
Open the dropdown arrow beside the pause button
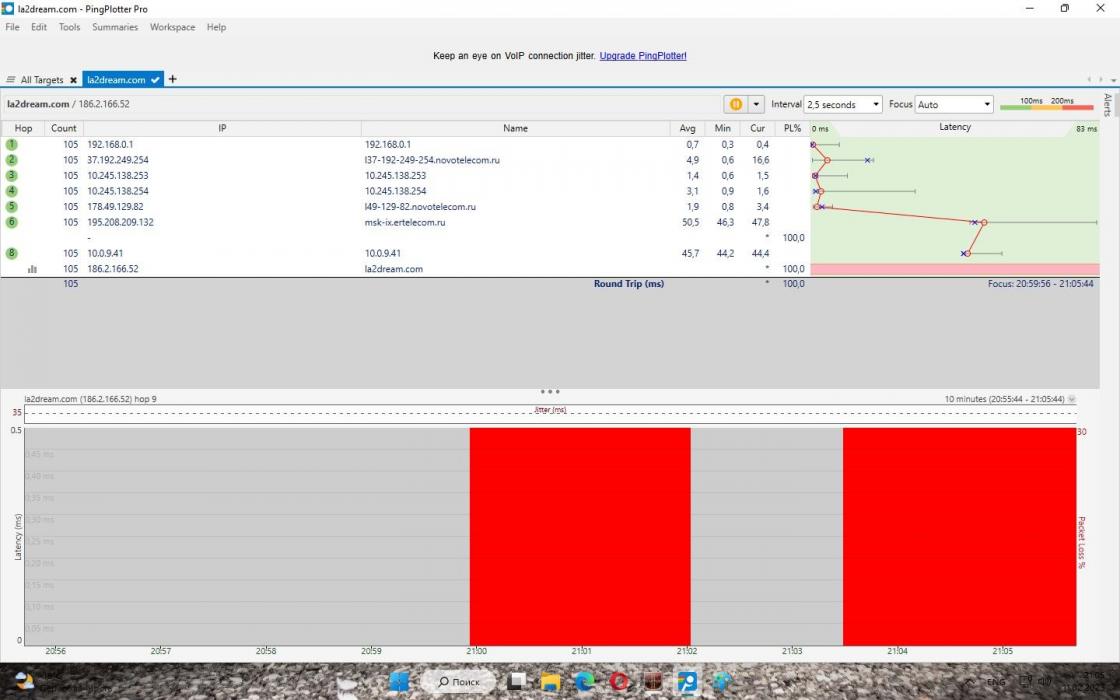pos(756,104)
